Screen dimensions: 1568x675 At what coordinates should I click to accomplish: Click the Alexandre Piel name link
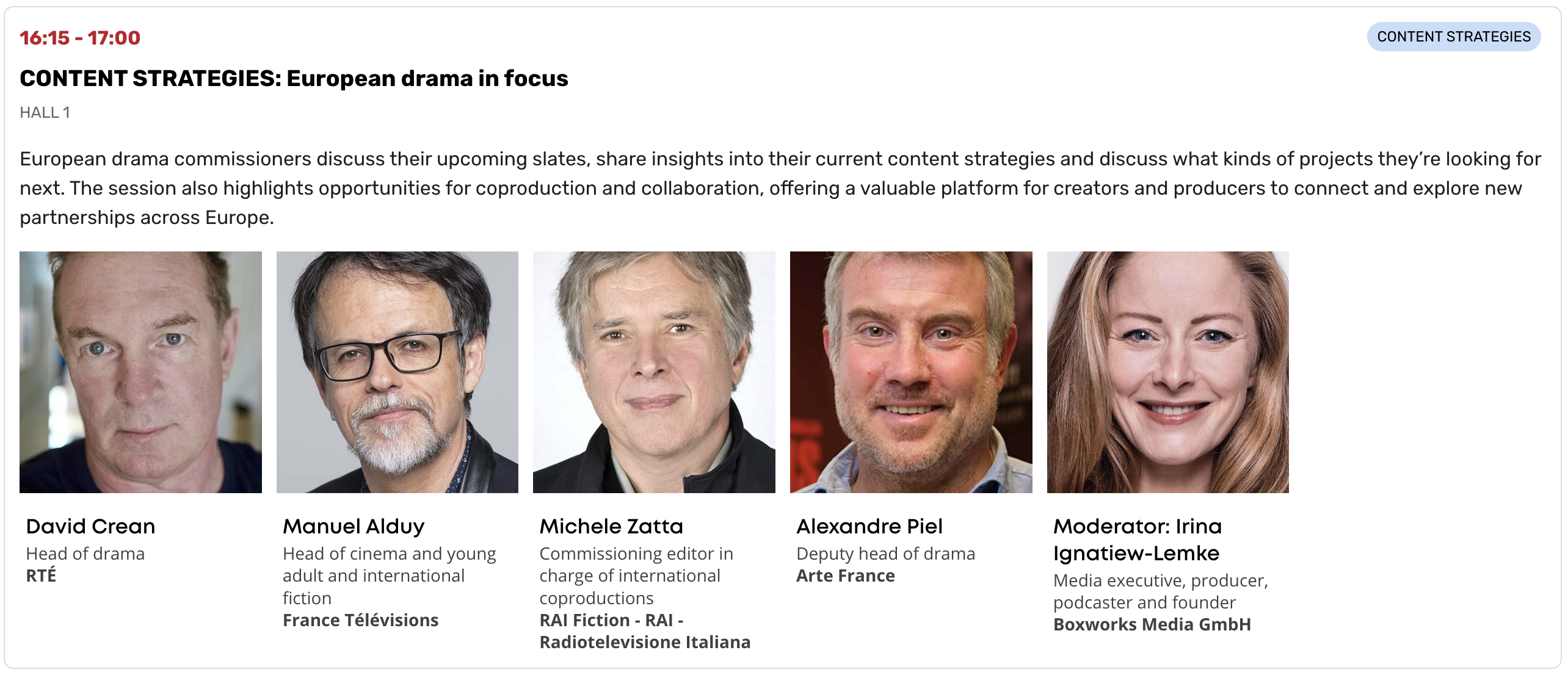(869, 526)
